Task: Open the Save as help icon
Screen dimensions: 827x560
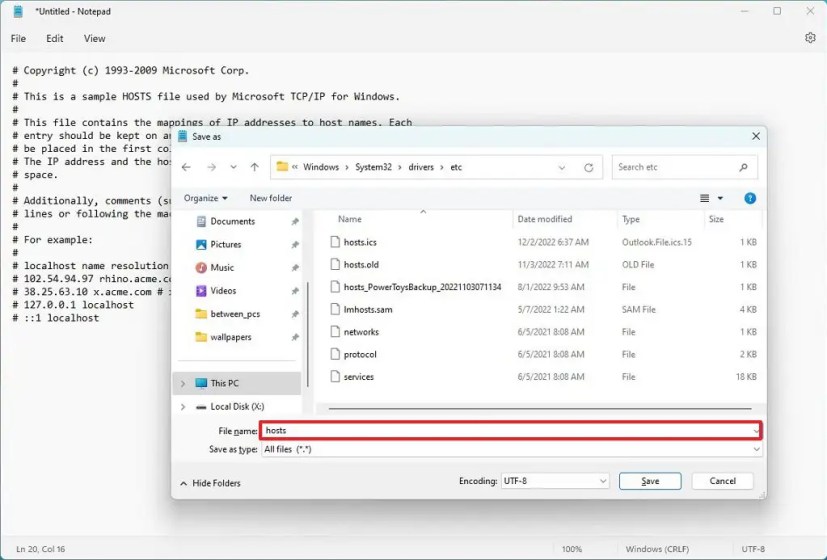Action: click(x=749, y=198)
